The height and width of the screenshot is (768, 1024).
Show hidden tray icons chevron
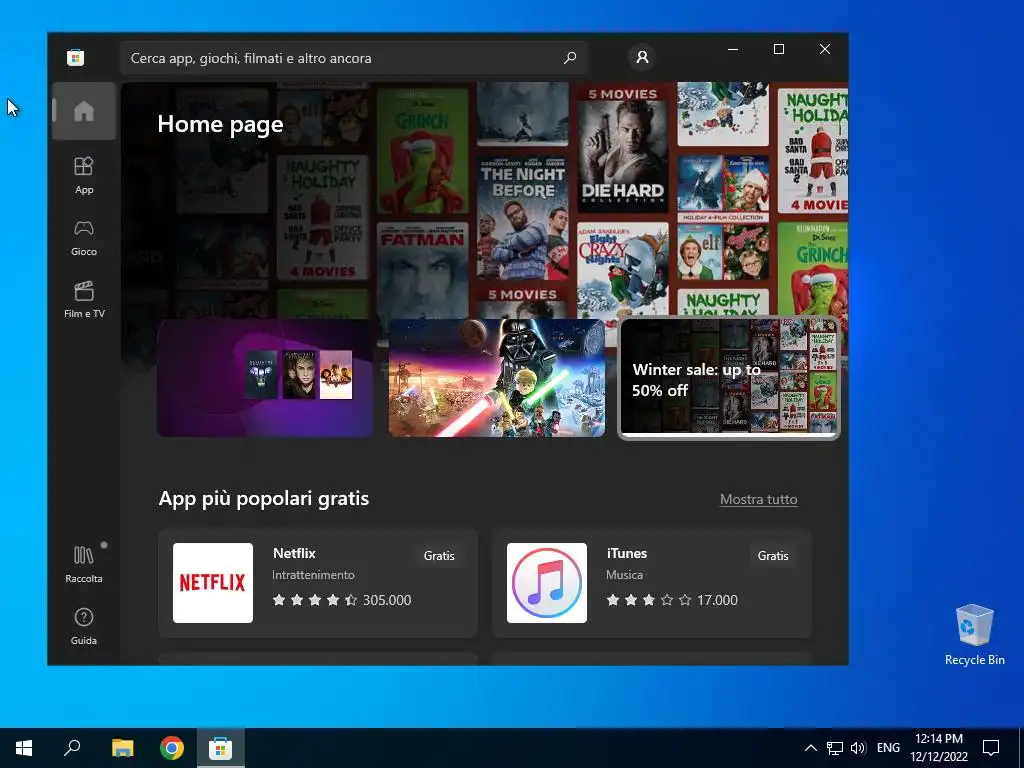click(x=810, y=748)
